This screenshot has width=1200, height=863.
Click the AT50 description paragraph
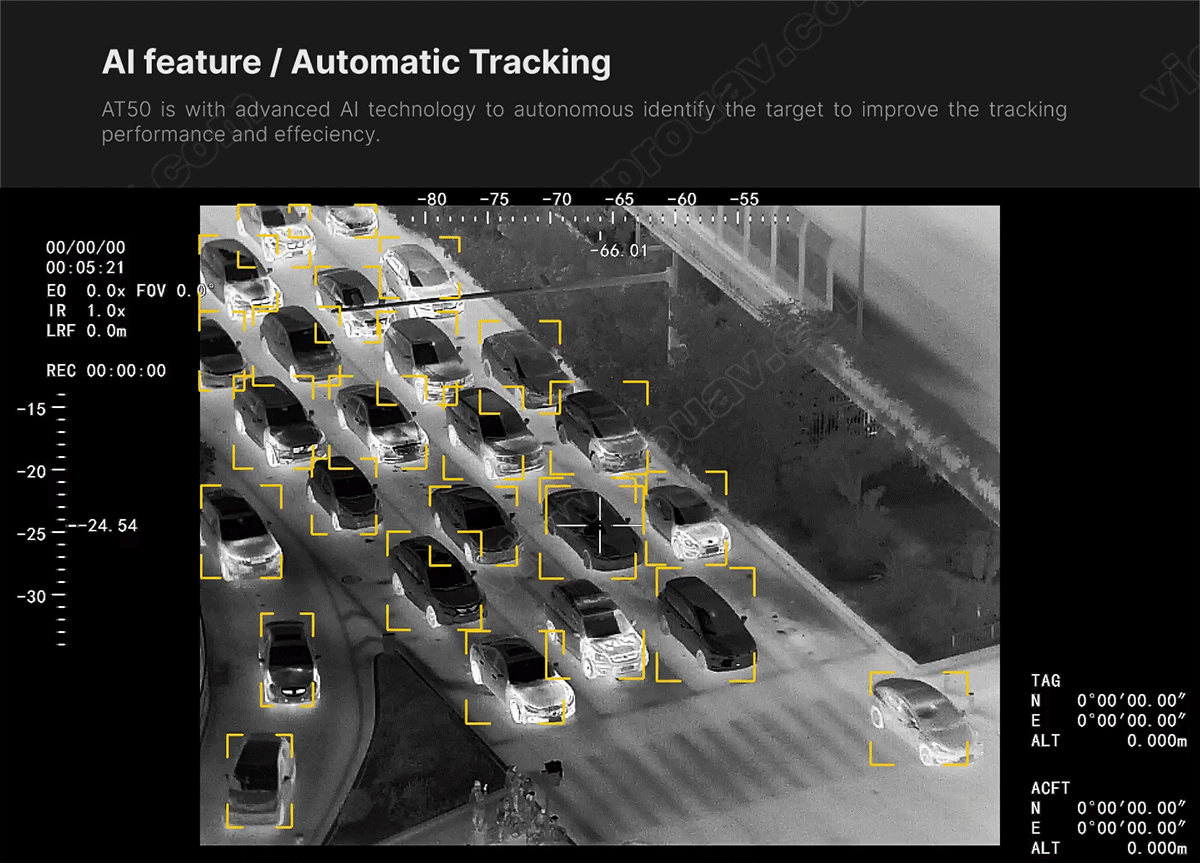click(584, 121)
